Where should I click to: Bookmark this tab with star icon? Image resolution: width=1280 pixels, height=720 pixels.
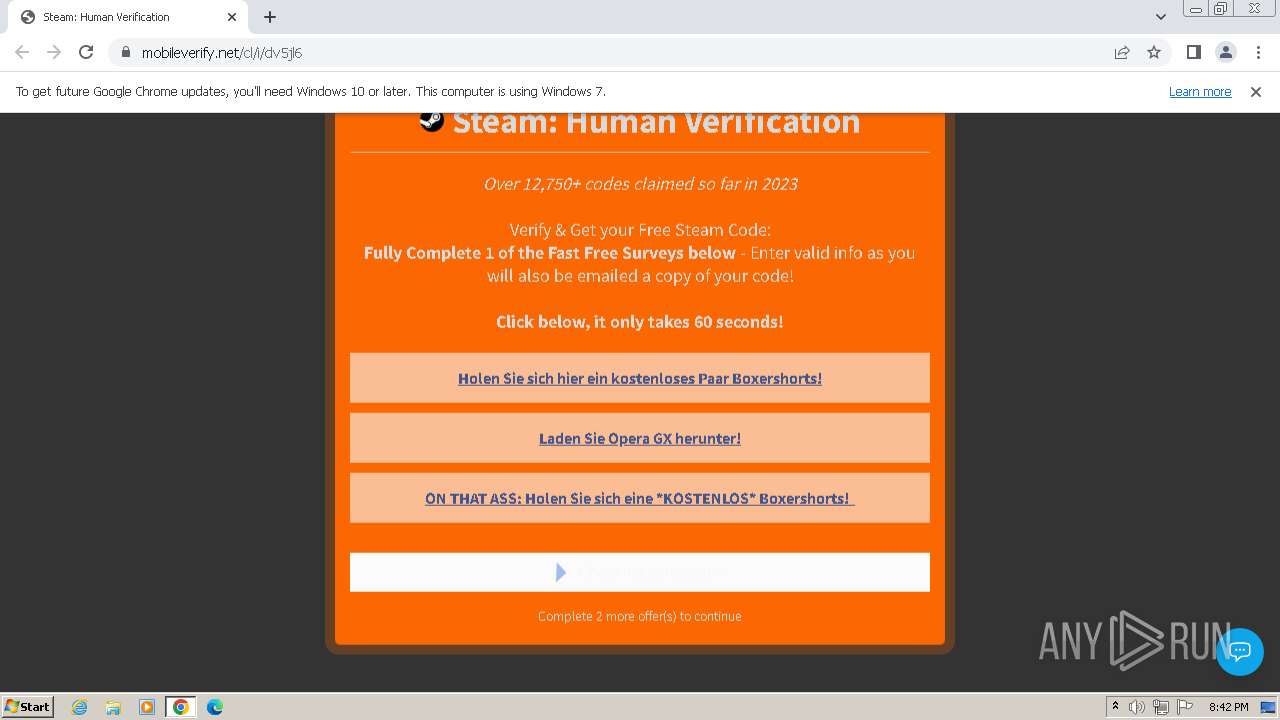[x=1154, y=52]
